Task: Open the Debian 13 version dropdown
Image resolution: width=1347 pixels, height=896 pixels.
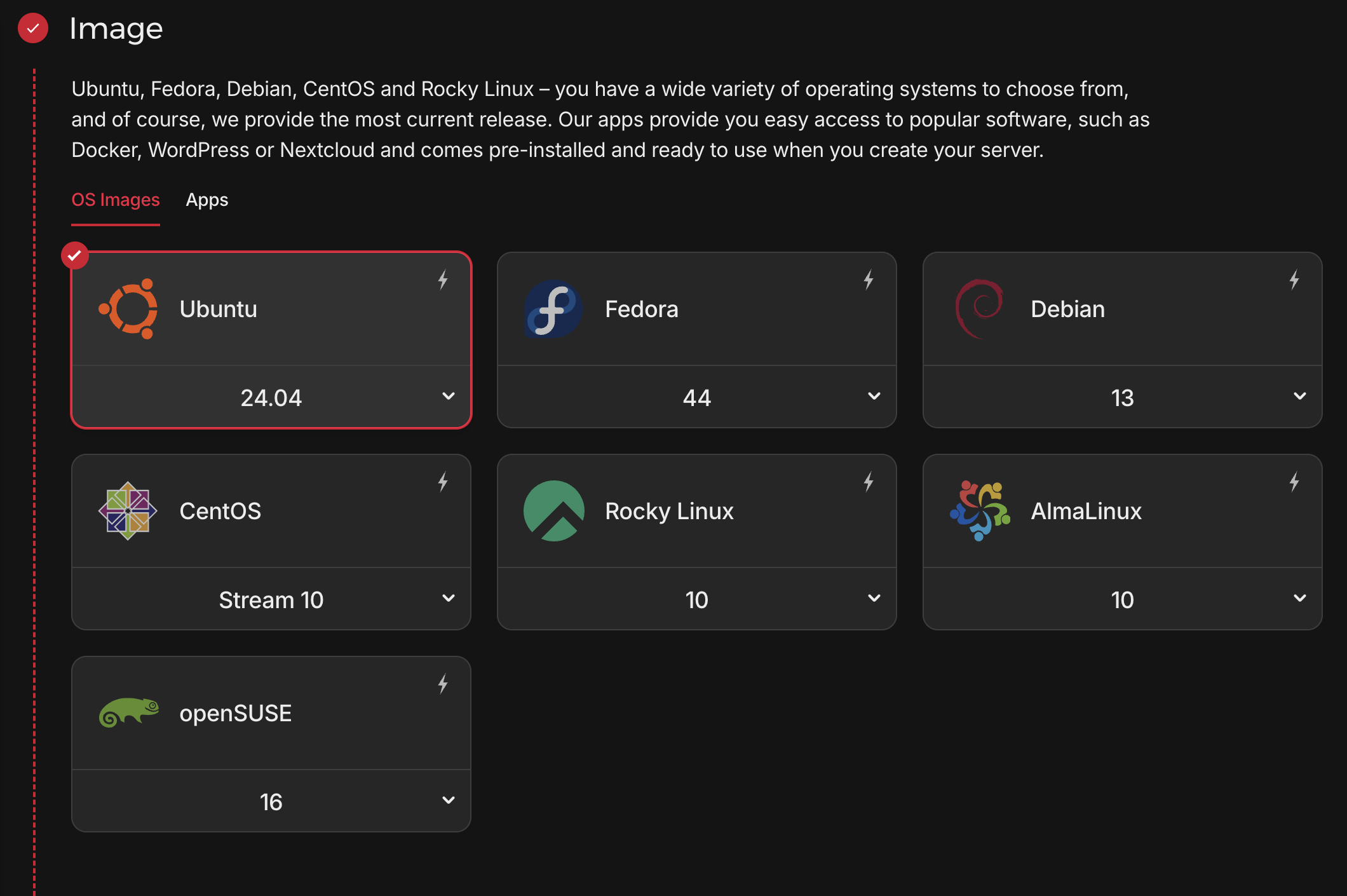Action: 1123,397
